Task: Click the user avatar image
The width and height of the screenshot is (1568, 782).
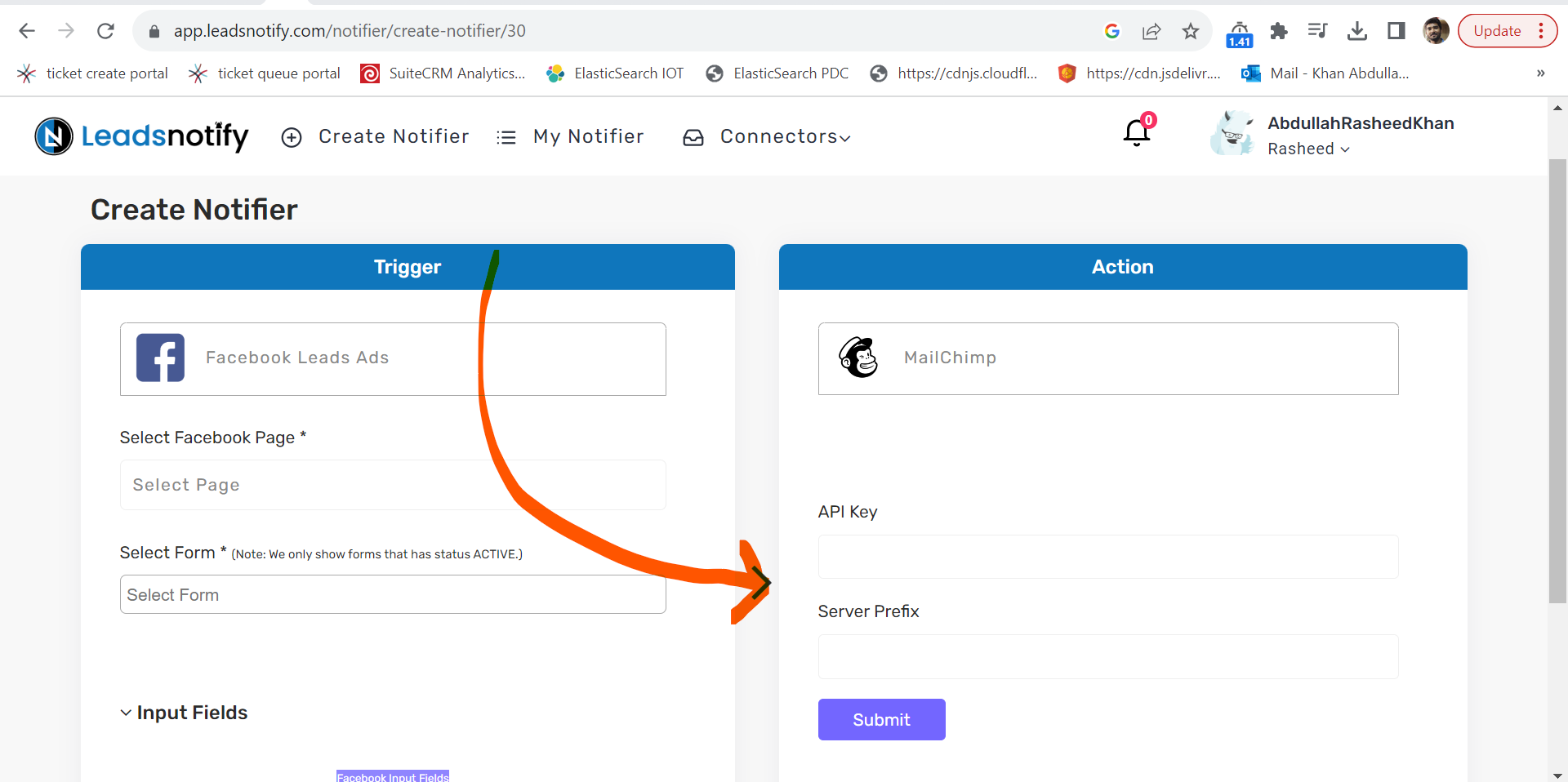Action: click(x=1232, y=133)
